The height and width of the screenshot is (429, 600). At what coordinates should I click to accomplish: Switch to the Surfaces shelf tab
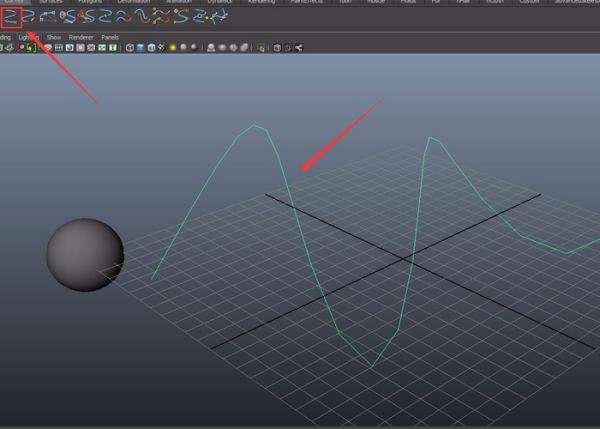click(51, 2)
